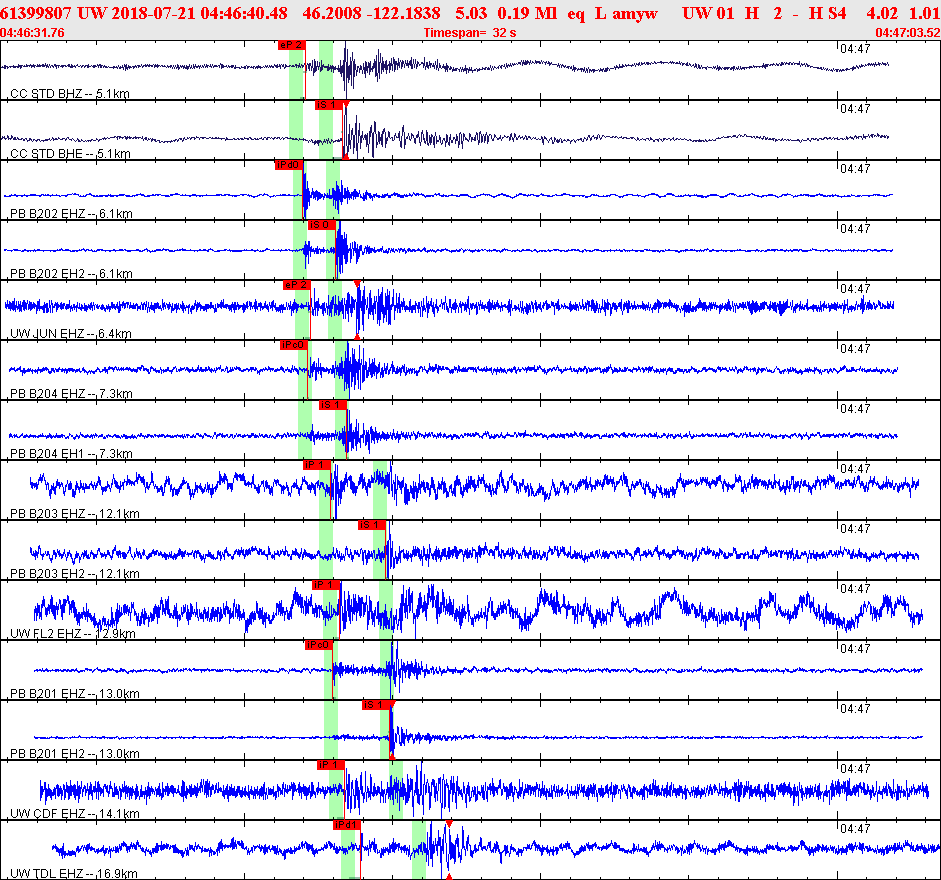Click the 'UW JUN EHZ -- 6.4km' label

pos(71,334)
